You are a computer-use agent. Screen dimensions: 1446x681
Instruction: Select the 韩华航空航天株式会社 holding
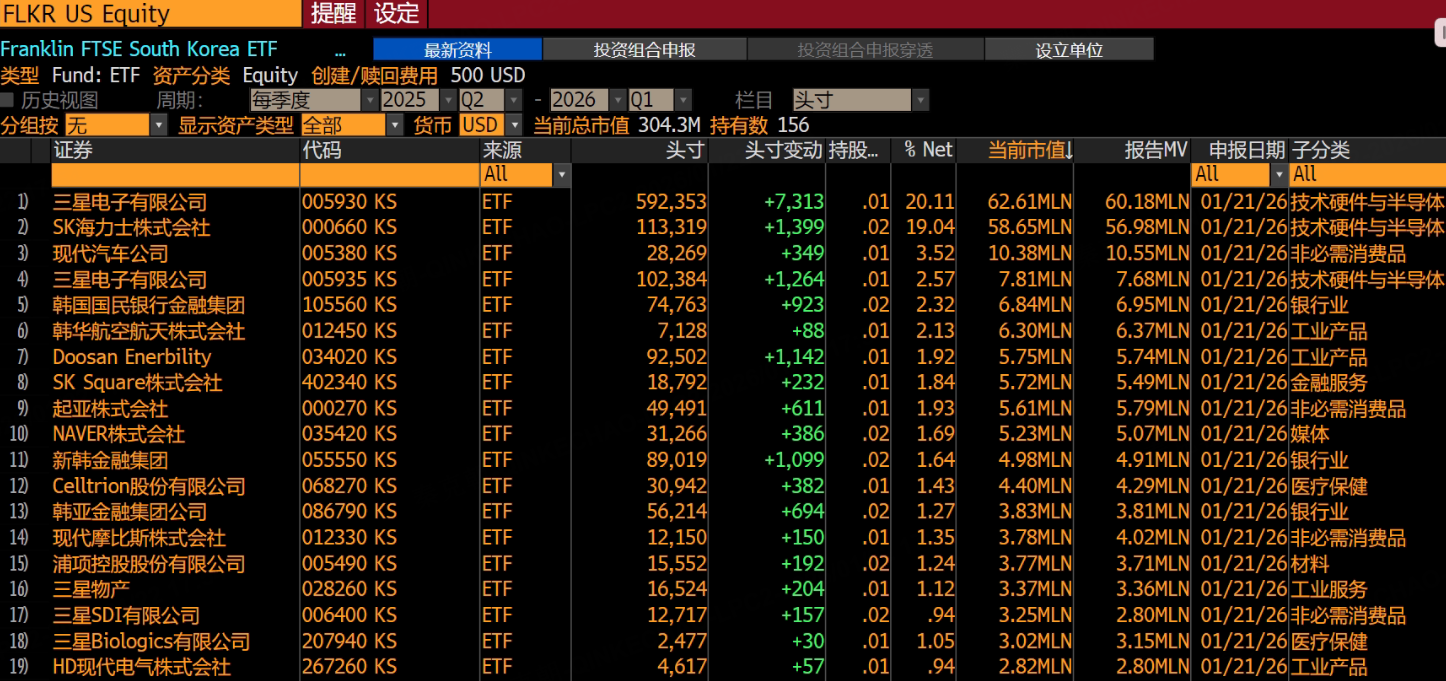pyautogui.click(x=149, y=331)
